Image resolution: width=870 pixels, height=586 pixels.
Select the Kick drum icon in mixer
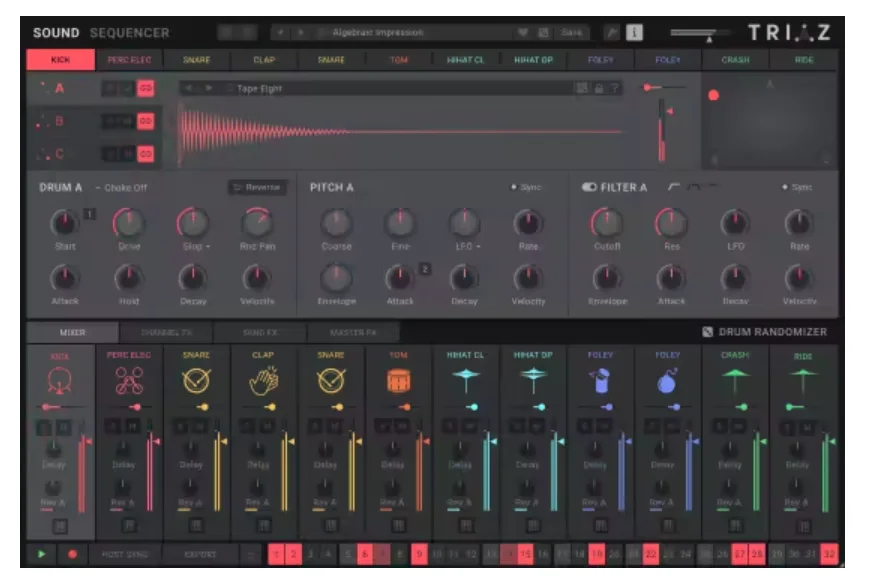point(60,381)
